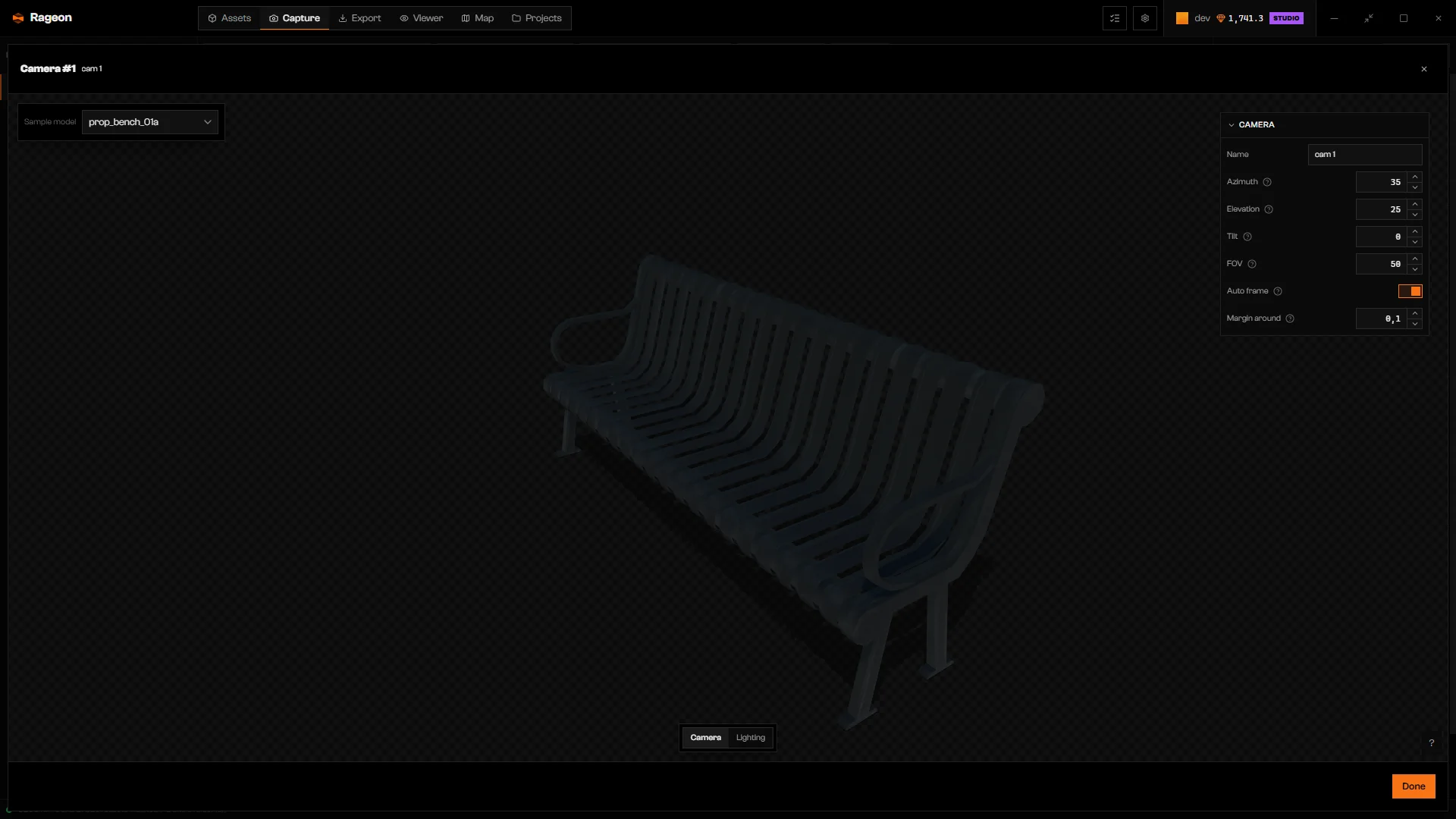Increase the Elevation value
The image size is (1456, 819).
1414,204
